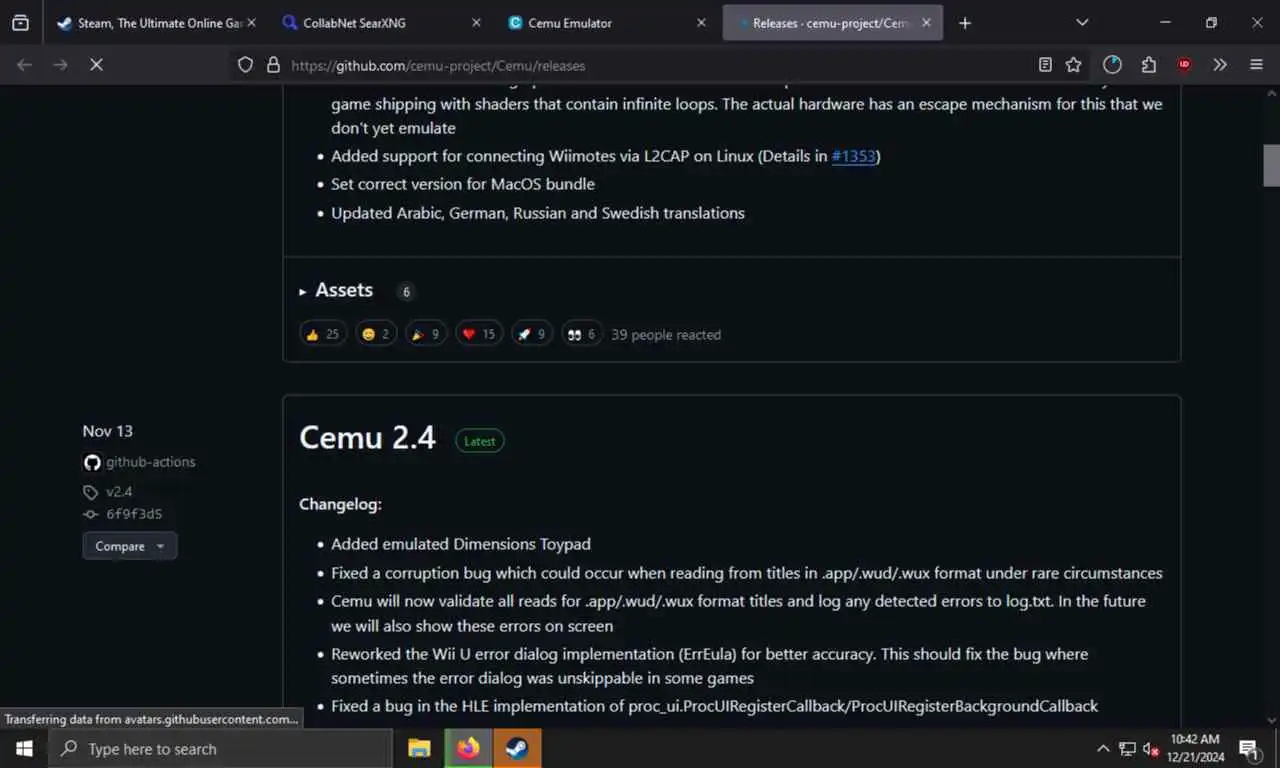Open the clock showing 10:42 AM
Screen dimensions: 1280x768
click(x=1197, y=748)
